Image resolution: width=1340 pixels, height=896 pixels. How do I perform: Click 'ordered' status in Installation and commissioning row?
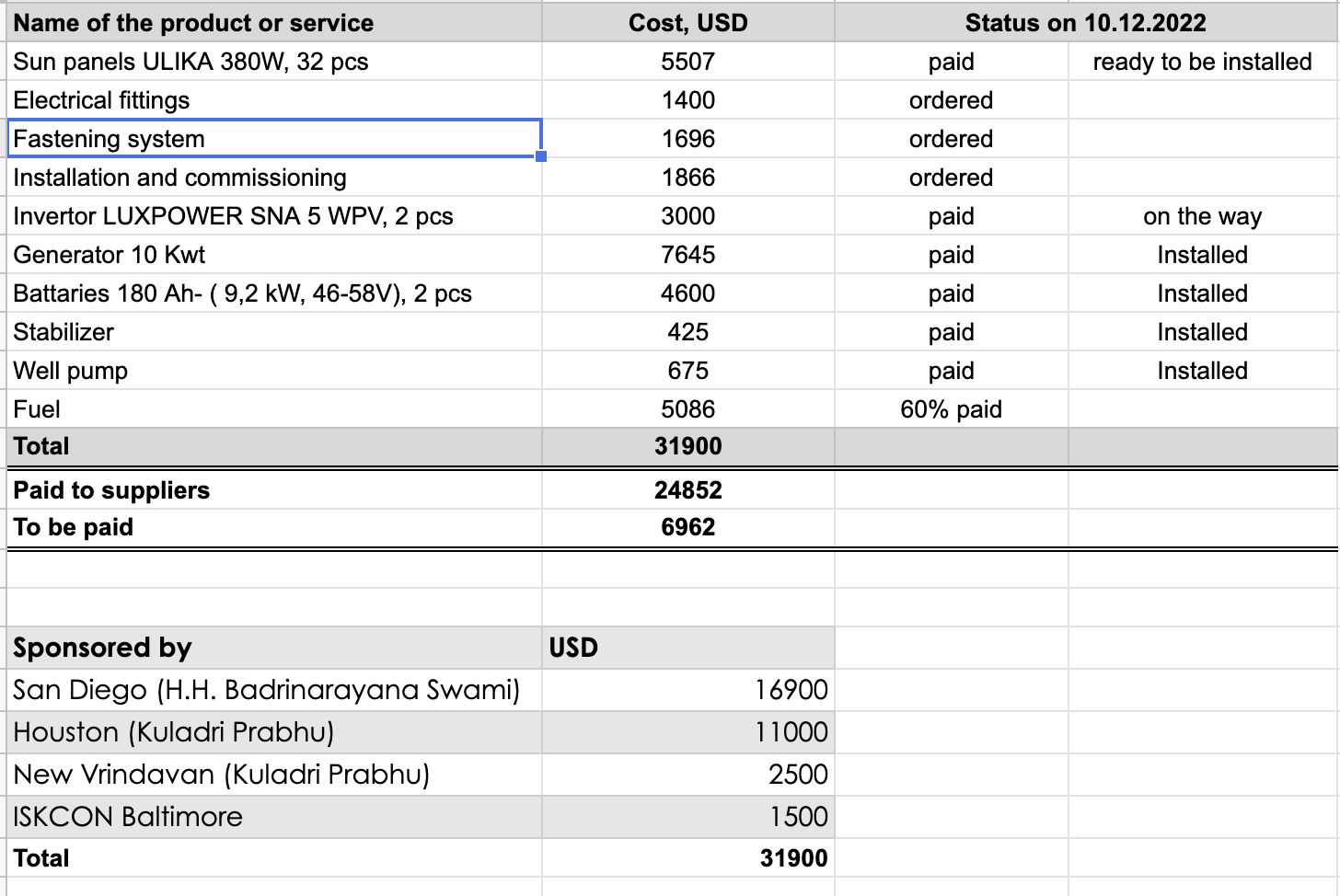coord(952,178)
